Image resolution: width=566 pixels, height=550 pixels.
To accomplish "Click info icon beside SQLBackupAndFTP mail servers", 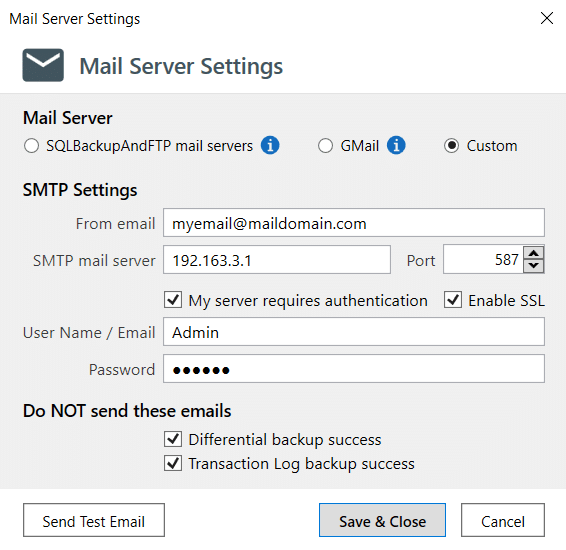I will click(x=270, y=145).
